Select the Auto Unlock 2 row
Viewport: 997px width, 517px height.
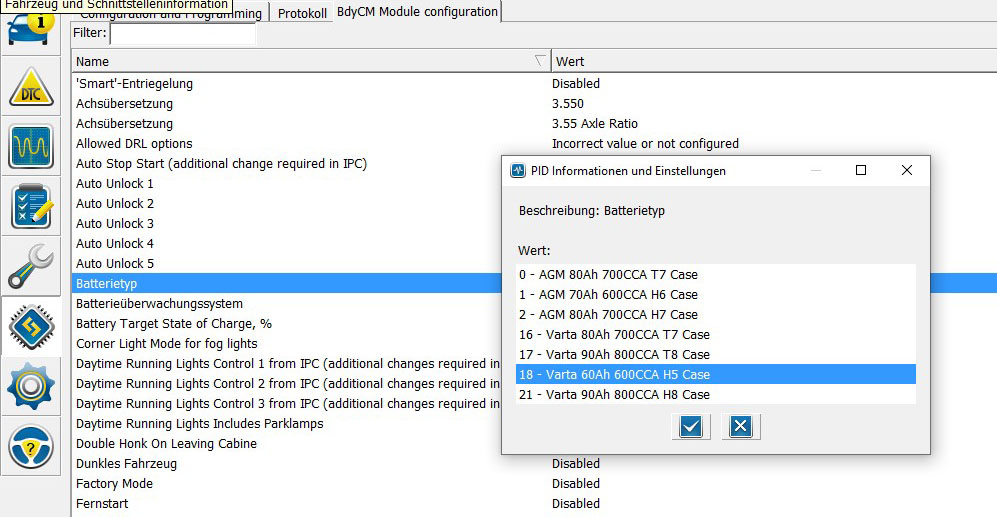[x=286, y=203]
